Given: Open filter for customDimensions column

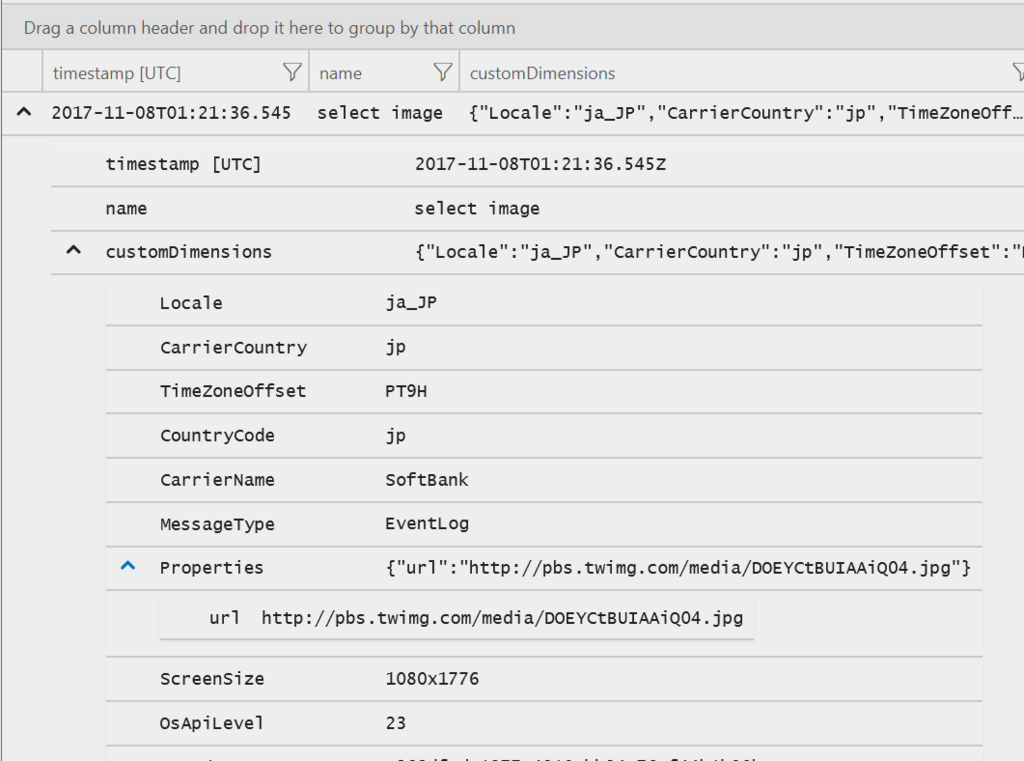Looking at the screenshot, I should point(1018,72).
